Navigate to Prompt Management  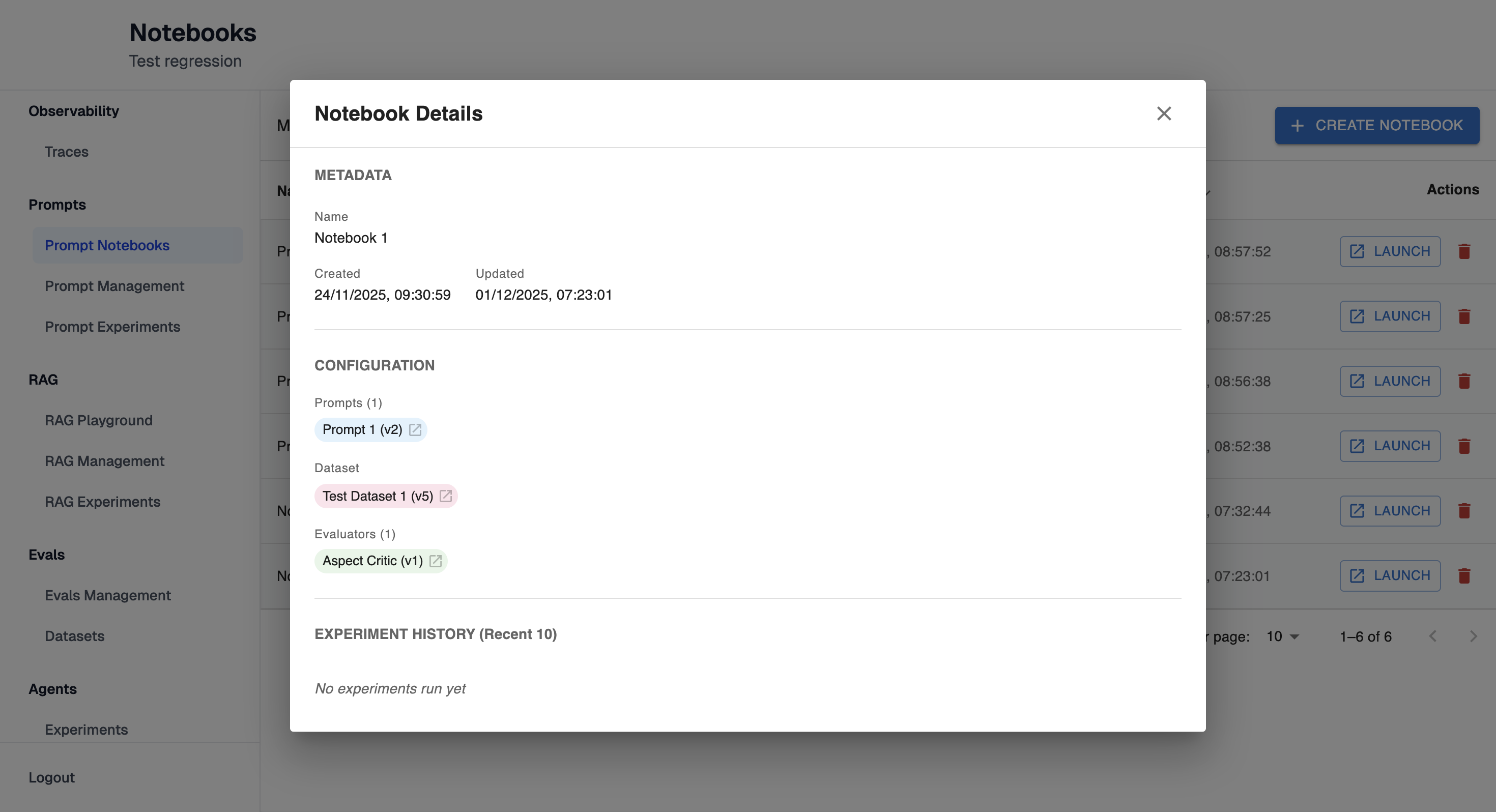pos(114,286)
